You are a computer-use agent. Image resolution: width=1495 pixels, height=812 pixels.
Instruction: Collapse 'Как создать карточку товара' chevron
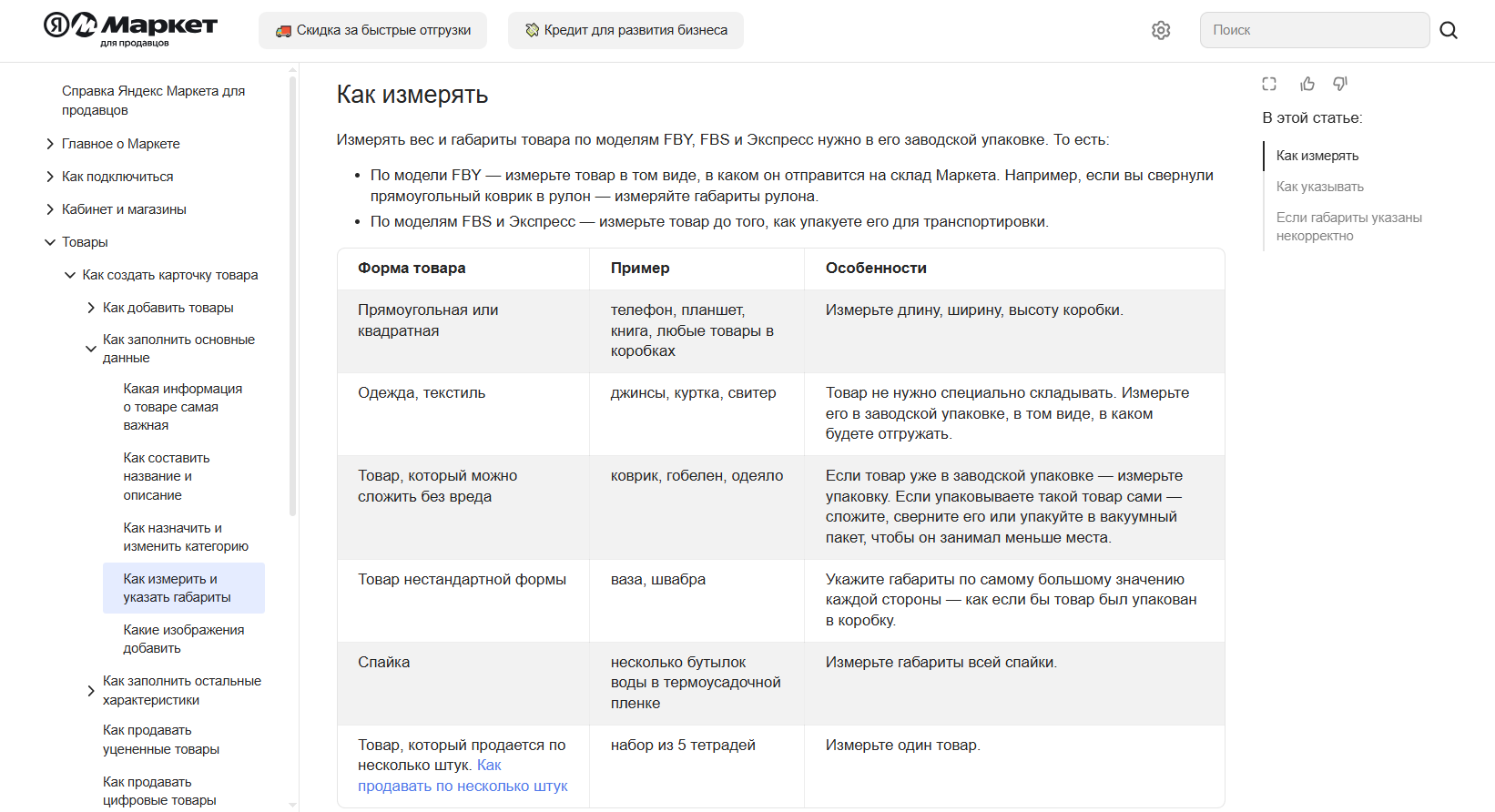[70, 275]
